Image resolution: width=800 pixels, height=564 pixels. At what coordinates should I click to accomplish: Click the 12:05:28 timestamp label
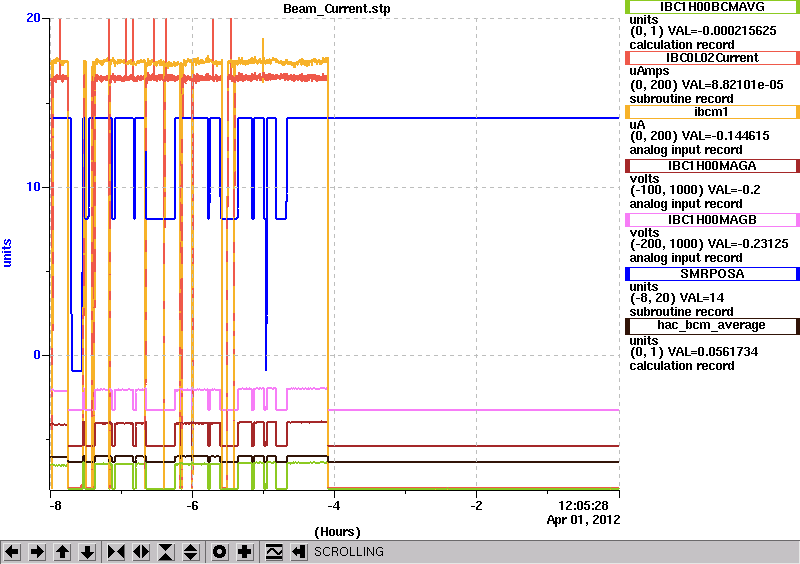point(584,506)
